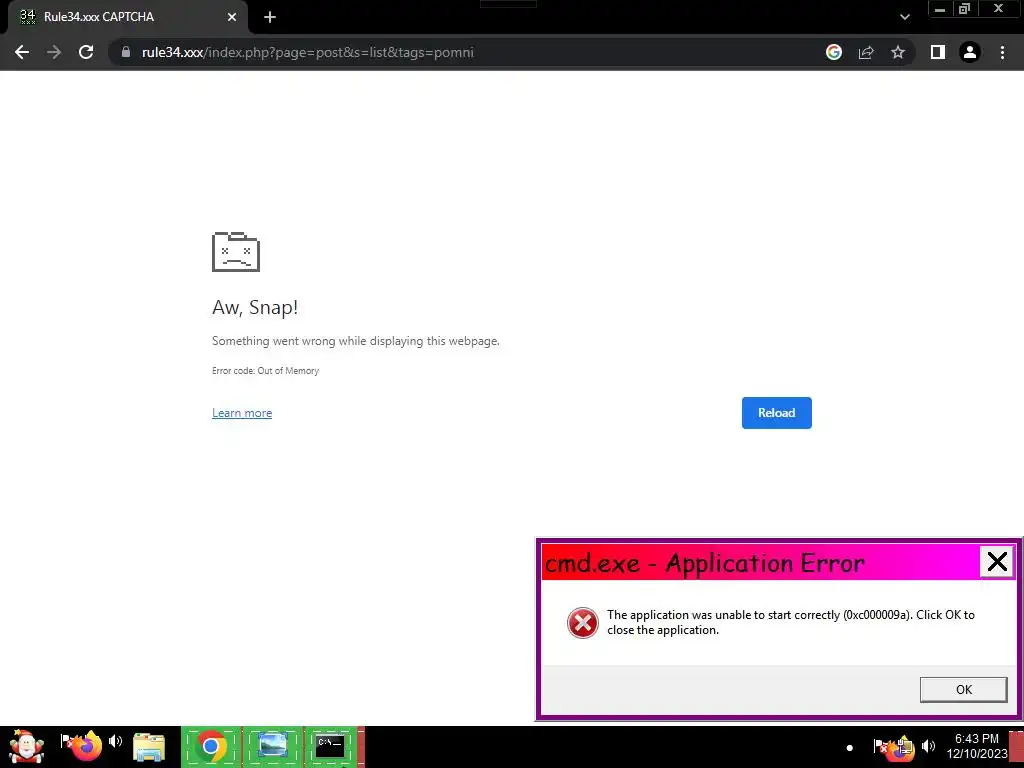The width and height of the screenshot is (1024, 768).
Task: Click the browser forward arrow
Action: coord(54,52)
